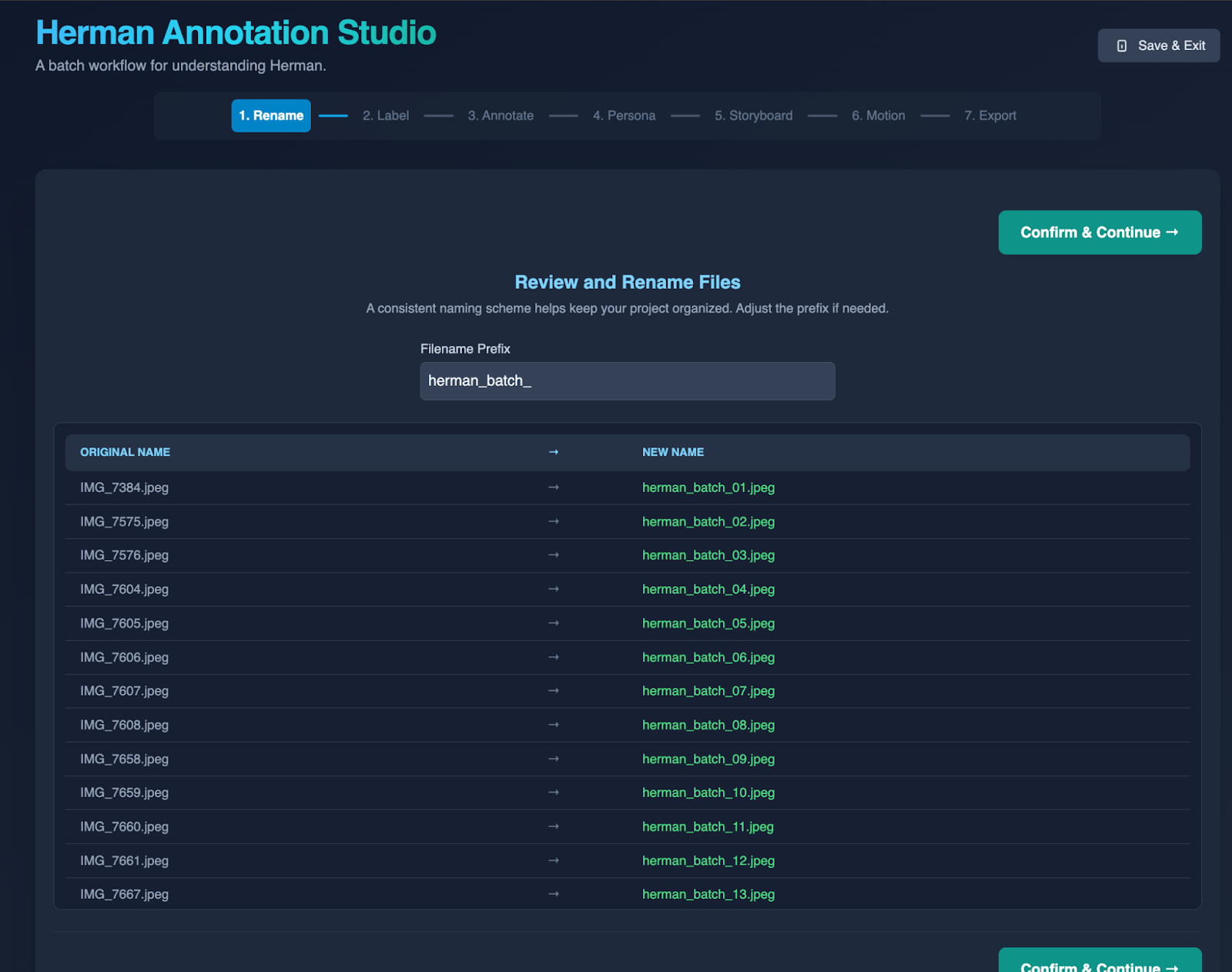Select the 1. Rename step tab

[271, 116]
